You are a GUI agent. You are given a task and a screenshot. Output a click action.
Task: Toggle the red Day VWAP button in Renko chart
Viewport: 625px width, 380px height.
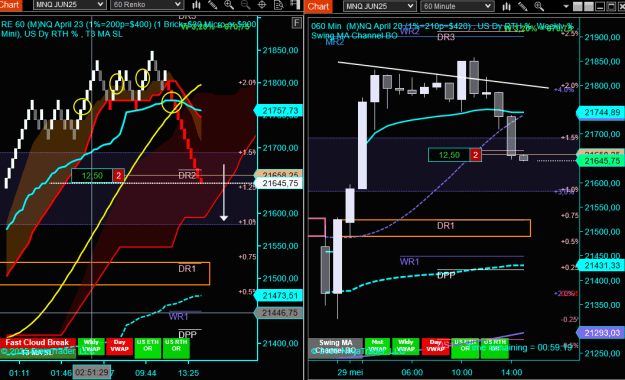[119, 346]
